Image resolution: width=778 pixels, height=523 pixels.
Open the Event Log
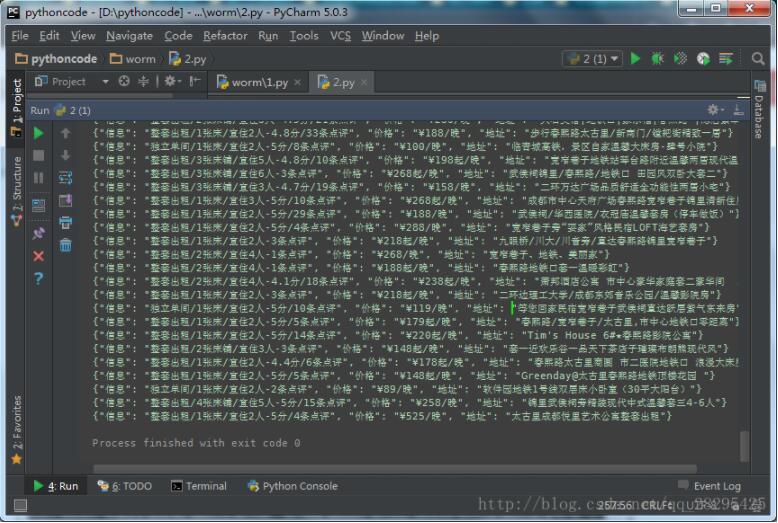[710, 486]
